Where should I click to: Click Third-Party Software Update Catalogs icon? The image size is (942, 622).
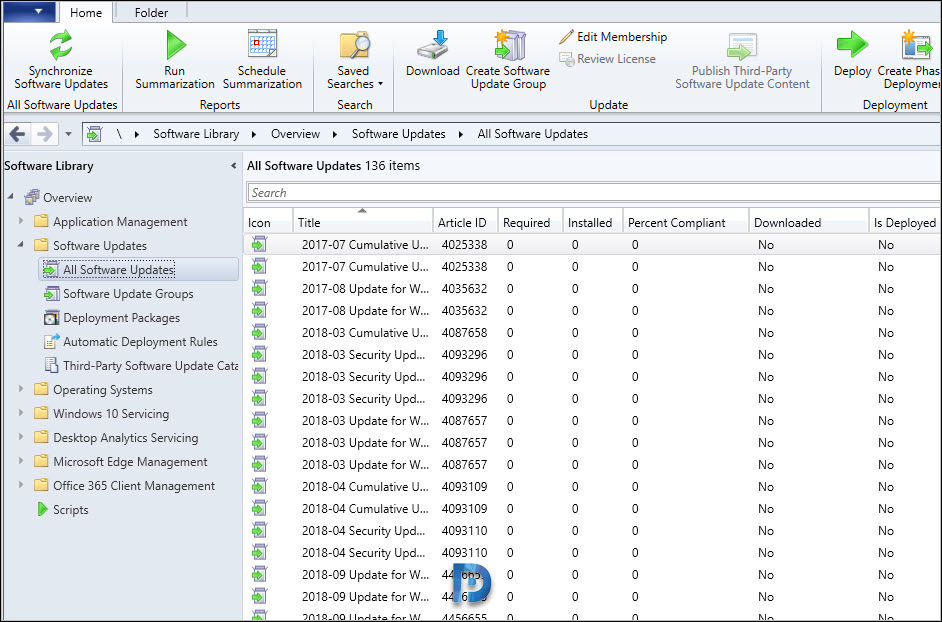pos(52,365)
